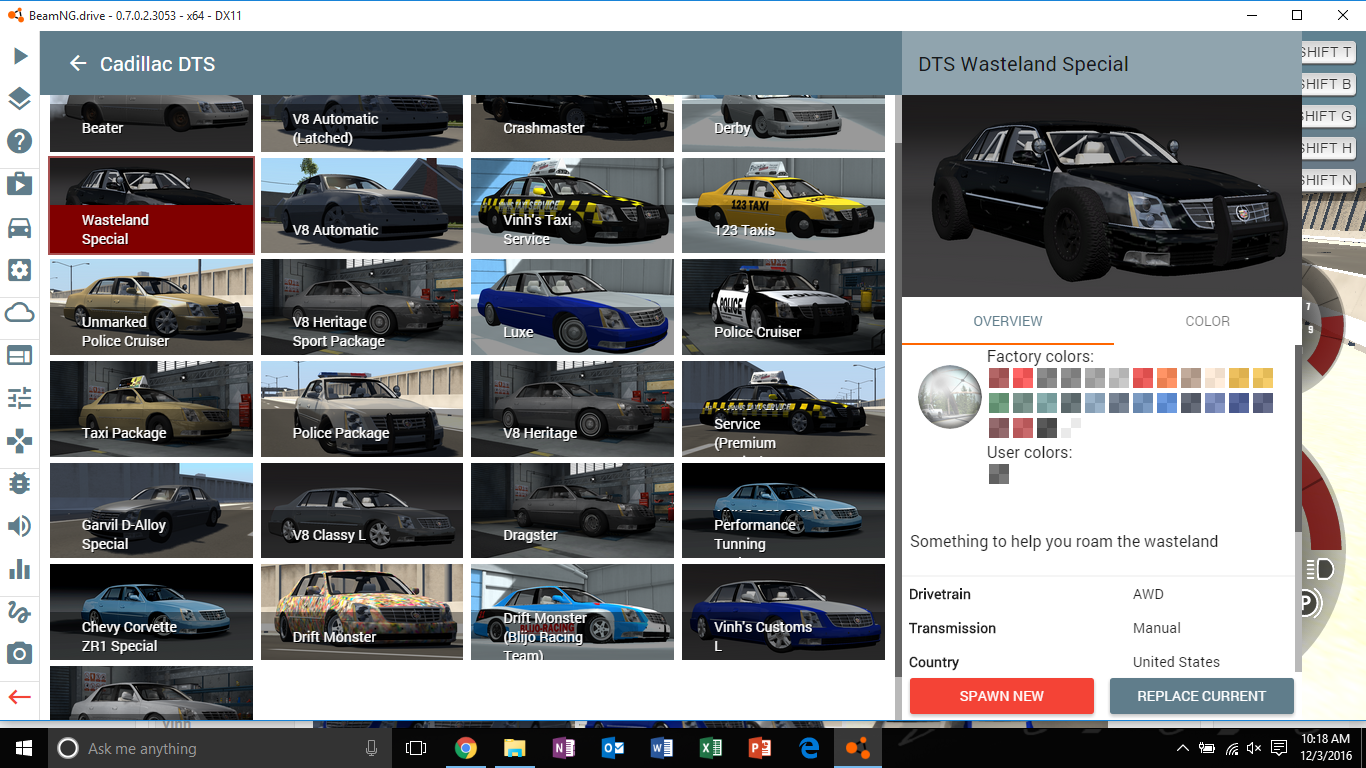Pick the white factory color swatch
The height and width of the screenshot is (768, 1366).
pos(1071,428)
